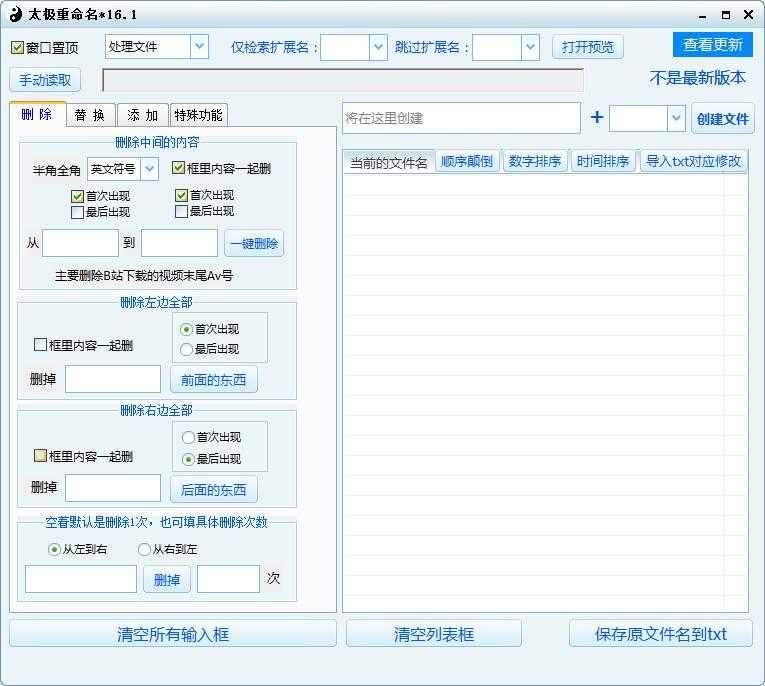Viewport: 765px width, 686px height.
Task: Expand the 跳过扩展名 dropdown
Action: [530, 47]
